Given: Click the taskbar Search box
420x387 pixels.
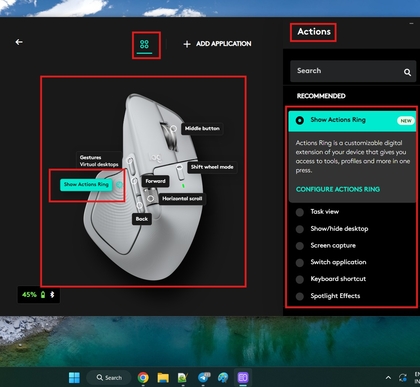Looking at the screenshot, I should pos(109,378).
